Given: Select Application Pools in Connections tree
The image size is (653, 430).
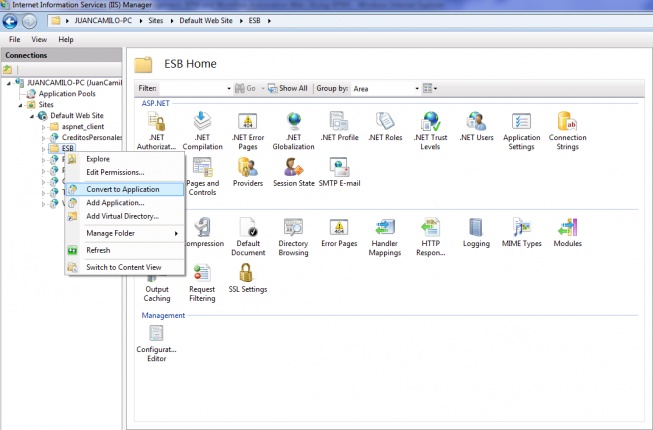Looking at the screenshot, I should (x=67, y=94).
